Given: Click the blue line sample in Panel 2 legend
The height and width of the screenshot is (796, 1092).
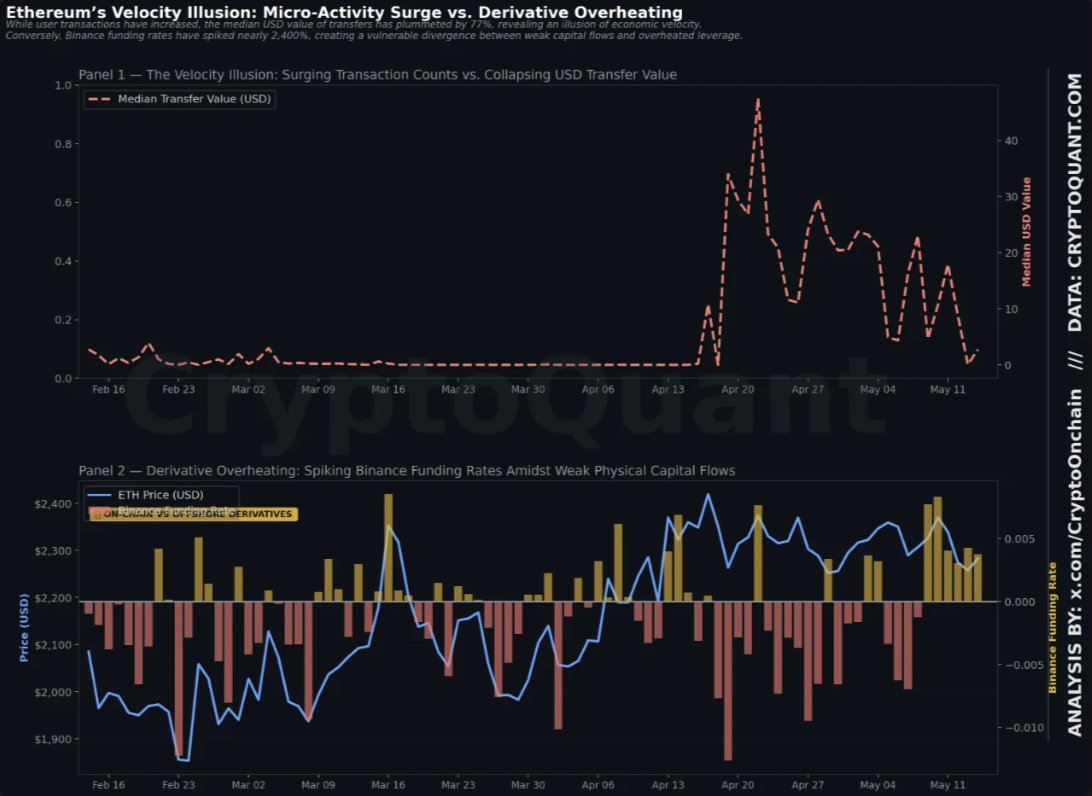Looking at the screenshot, I should (x=99, y=495).
